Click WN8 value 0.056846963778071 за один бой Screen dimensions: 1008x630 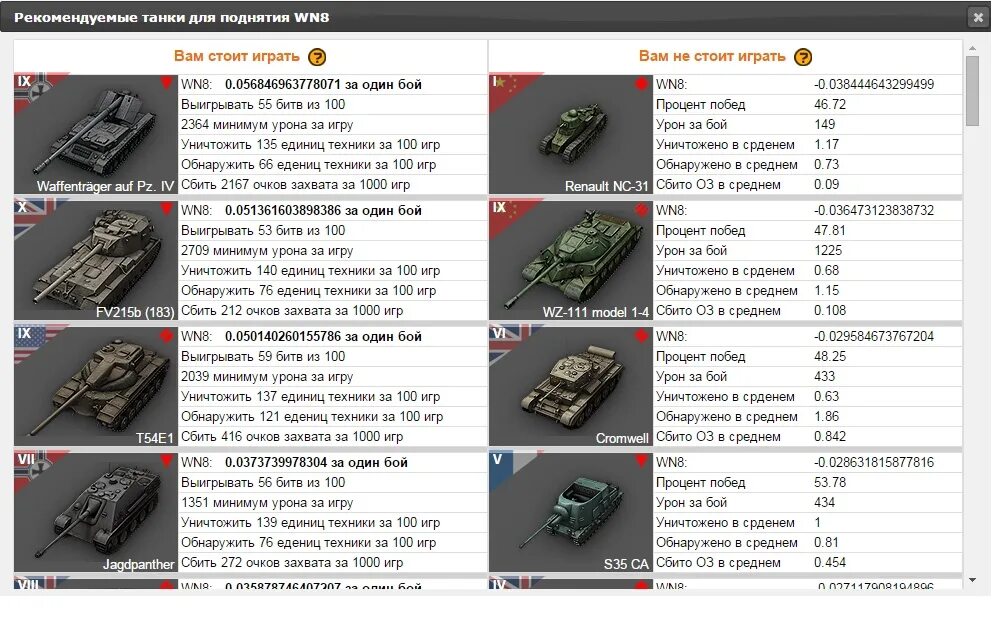[323, 84]
